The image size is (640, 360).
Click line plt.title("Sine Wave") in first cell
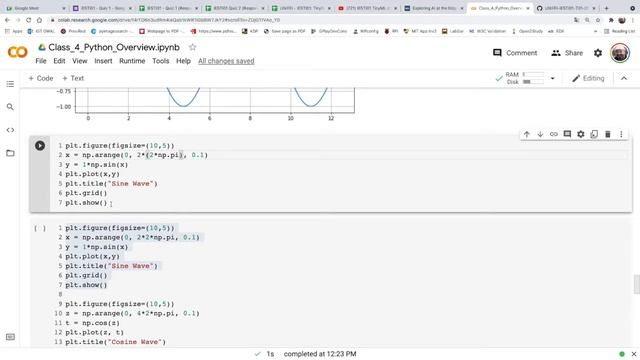pyautogui.click(x=111, y=184)
